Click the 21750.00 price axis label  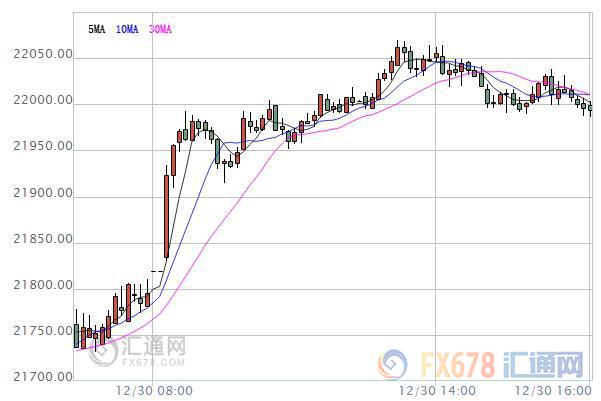point(43,331)
